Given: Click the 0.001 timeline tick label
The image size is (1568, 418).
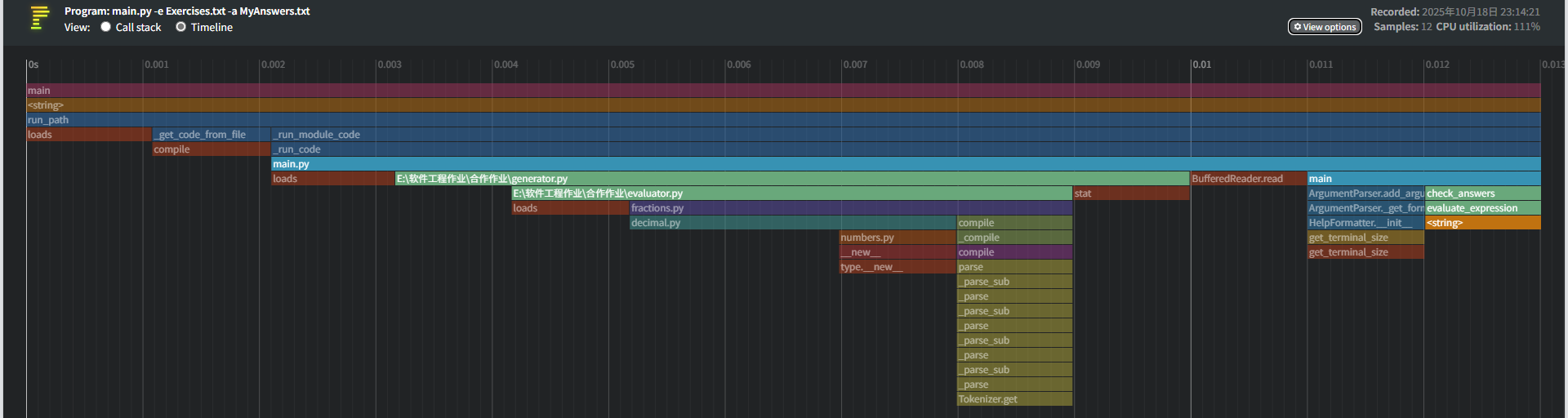Looking at the screenshot, I should (157, 64).
